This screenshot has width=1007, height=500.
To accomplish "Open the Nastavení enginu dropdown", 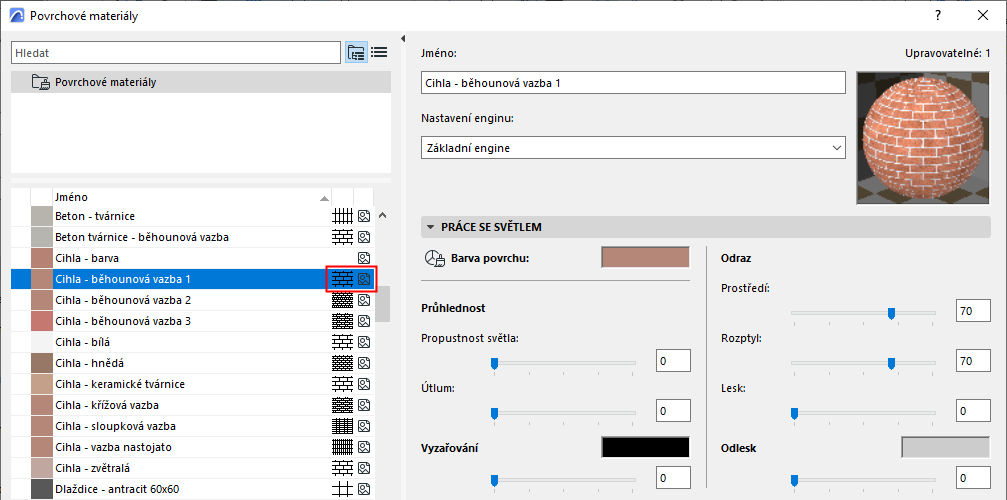I will coord(633,148).
